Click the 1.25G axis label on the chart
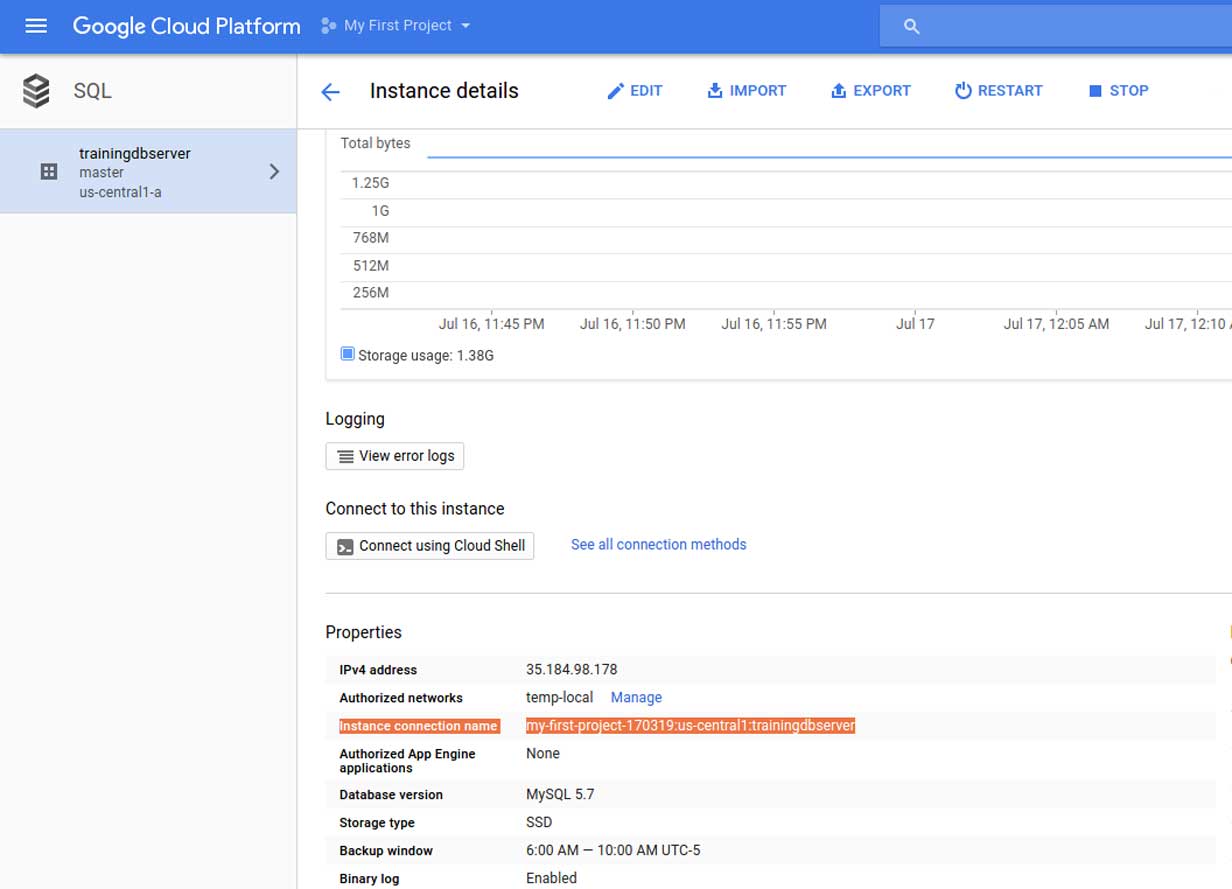 click(x=370, y=183)
